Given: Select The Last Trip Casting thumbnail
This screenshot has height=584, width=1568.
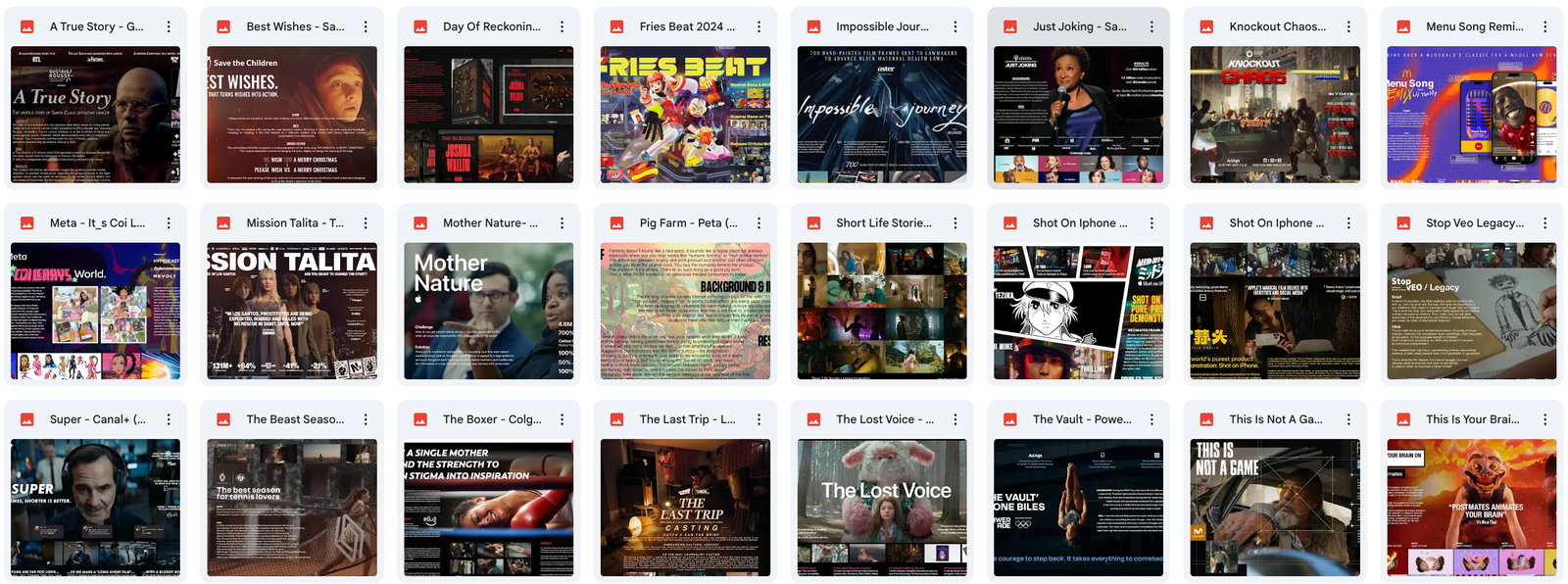Looking at the screenshot, I should click(685, 508).
